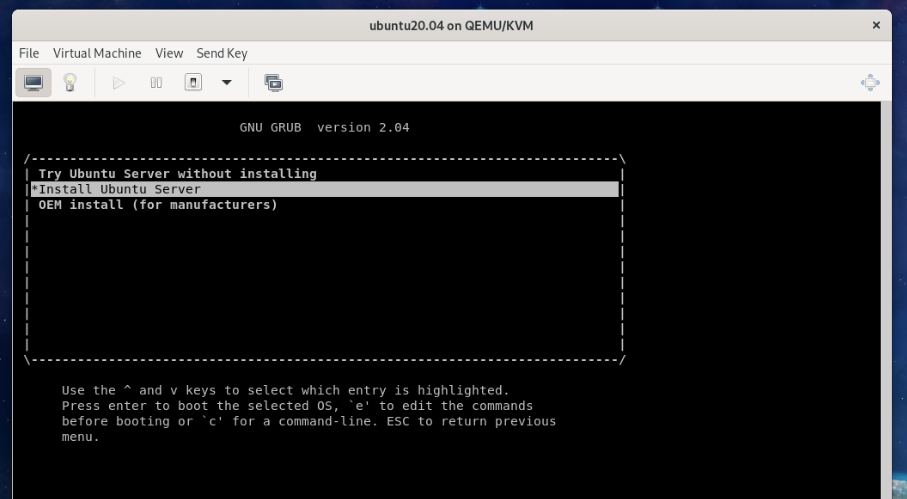This screenshot has width=907, height=499.
Task: Open shutdown options dropdown arrow
Action: [227, 83]
